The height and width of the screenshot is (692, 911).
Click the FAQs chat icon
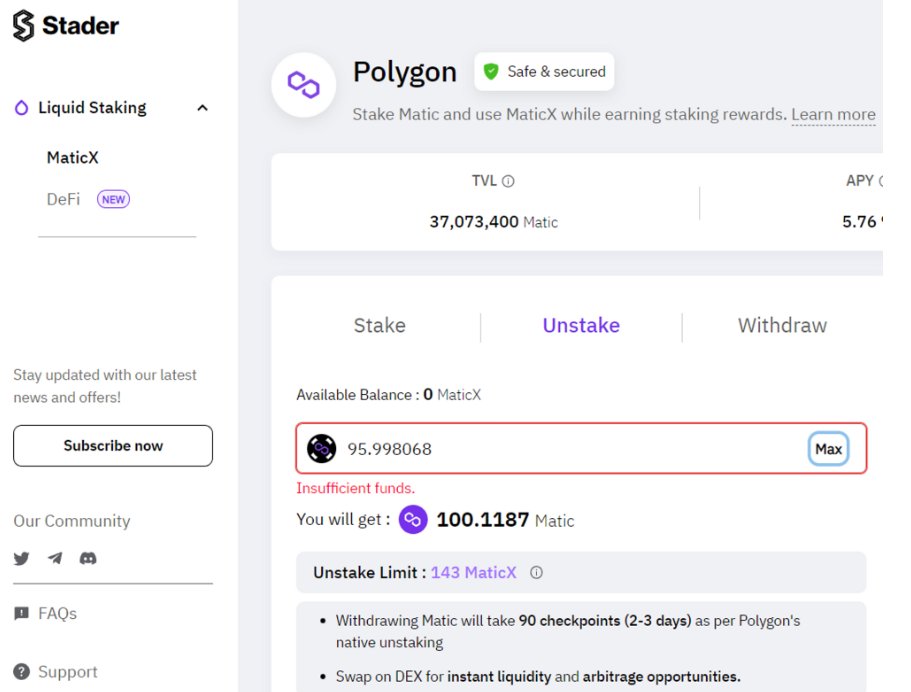point(21,613)
